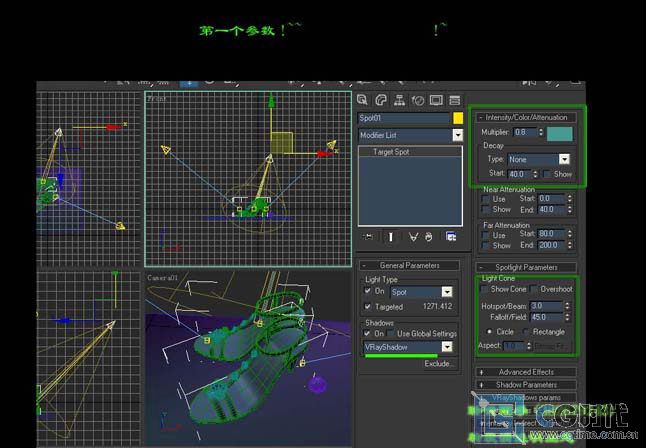Image resolution: width=646 pixels, height=448 pixels.
Task: Toggle the Targeted checkbox
Action: coord(367,307)
